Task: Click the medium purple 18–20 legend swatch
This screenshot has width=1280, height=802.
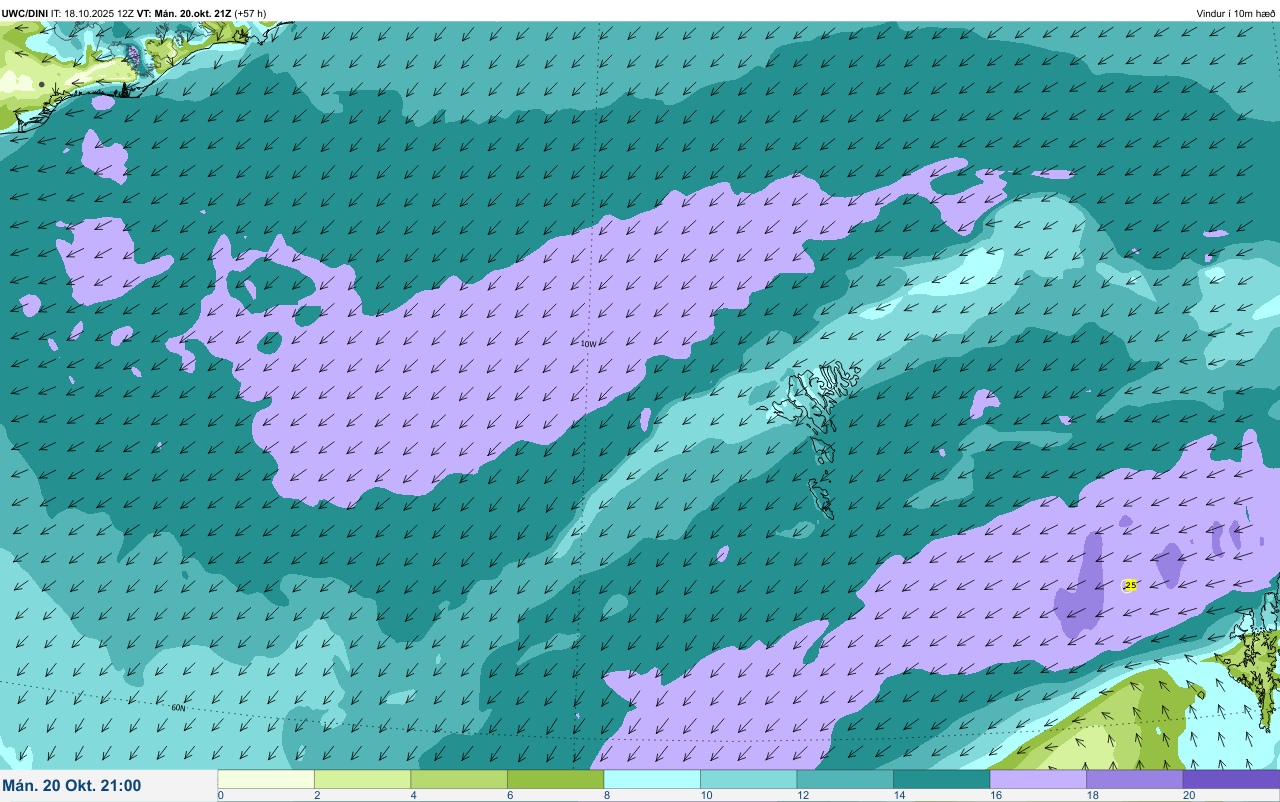Action: tap(1134, 779)
